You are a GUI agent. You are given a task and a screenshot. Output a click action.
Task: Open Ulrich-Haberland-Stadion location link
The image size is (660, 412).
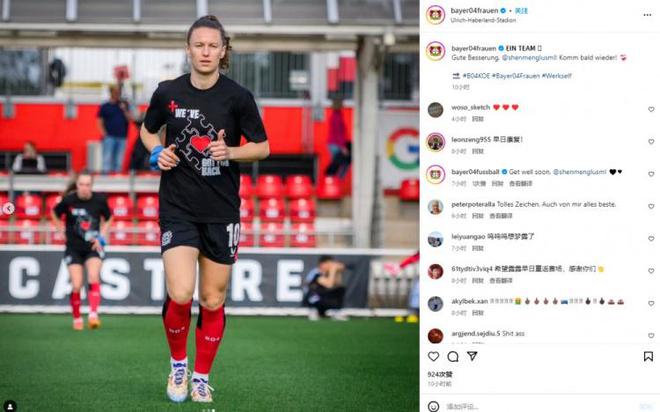pyautogui.click(x=483, y=20)
